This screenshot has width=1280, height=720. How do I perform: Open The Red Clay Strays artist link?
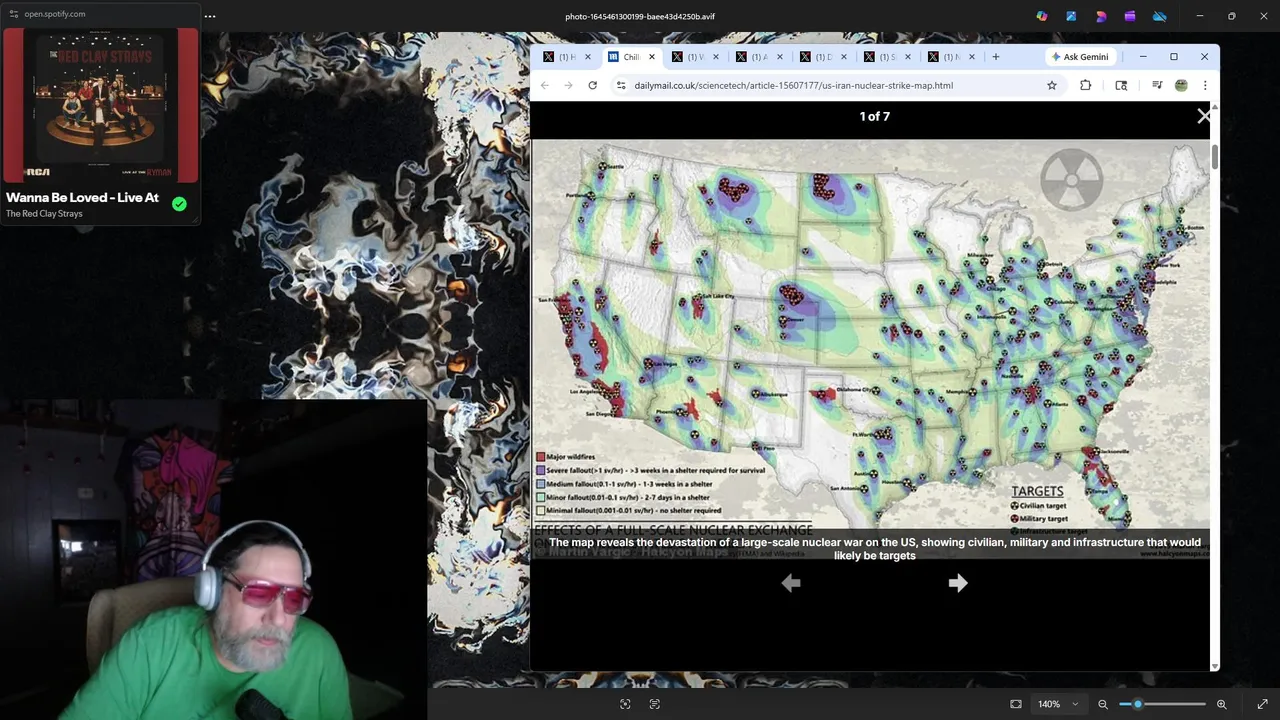44,214
